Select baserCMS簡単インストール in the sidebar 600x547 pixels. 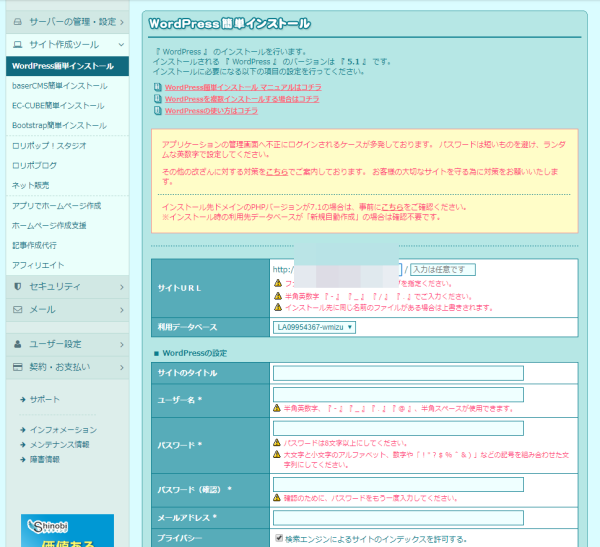59,86
